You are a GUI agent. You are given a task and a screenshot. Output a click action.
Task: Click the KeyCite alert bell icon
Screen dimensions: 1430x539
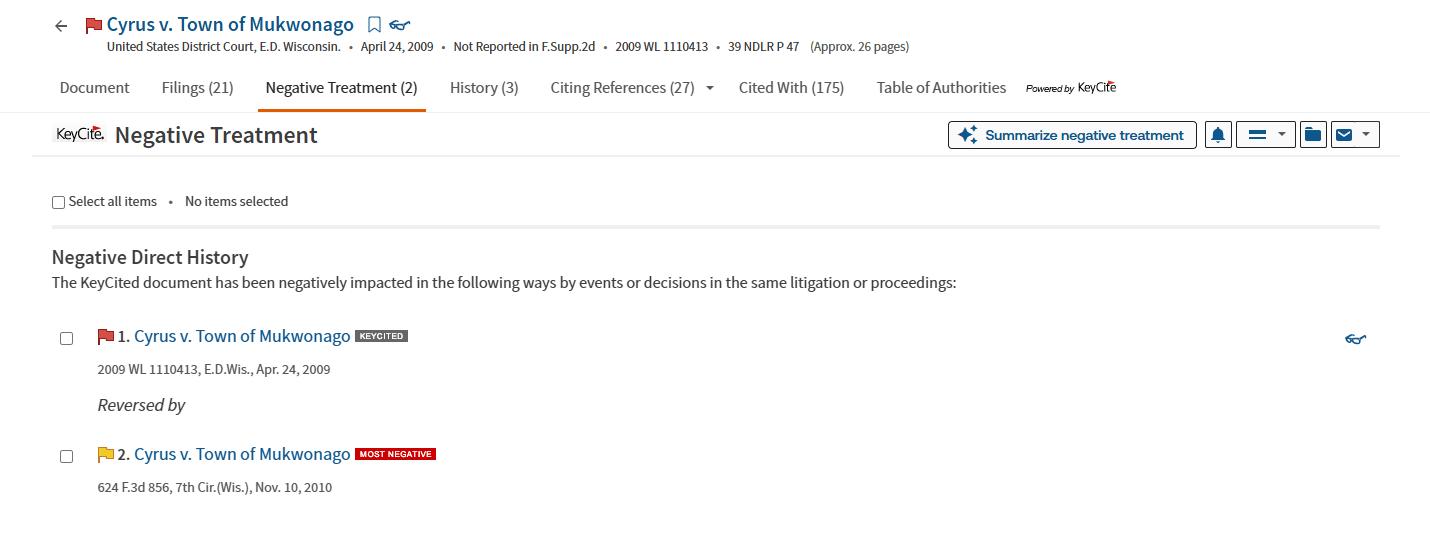pos(1218,135)
